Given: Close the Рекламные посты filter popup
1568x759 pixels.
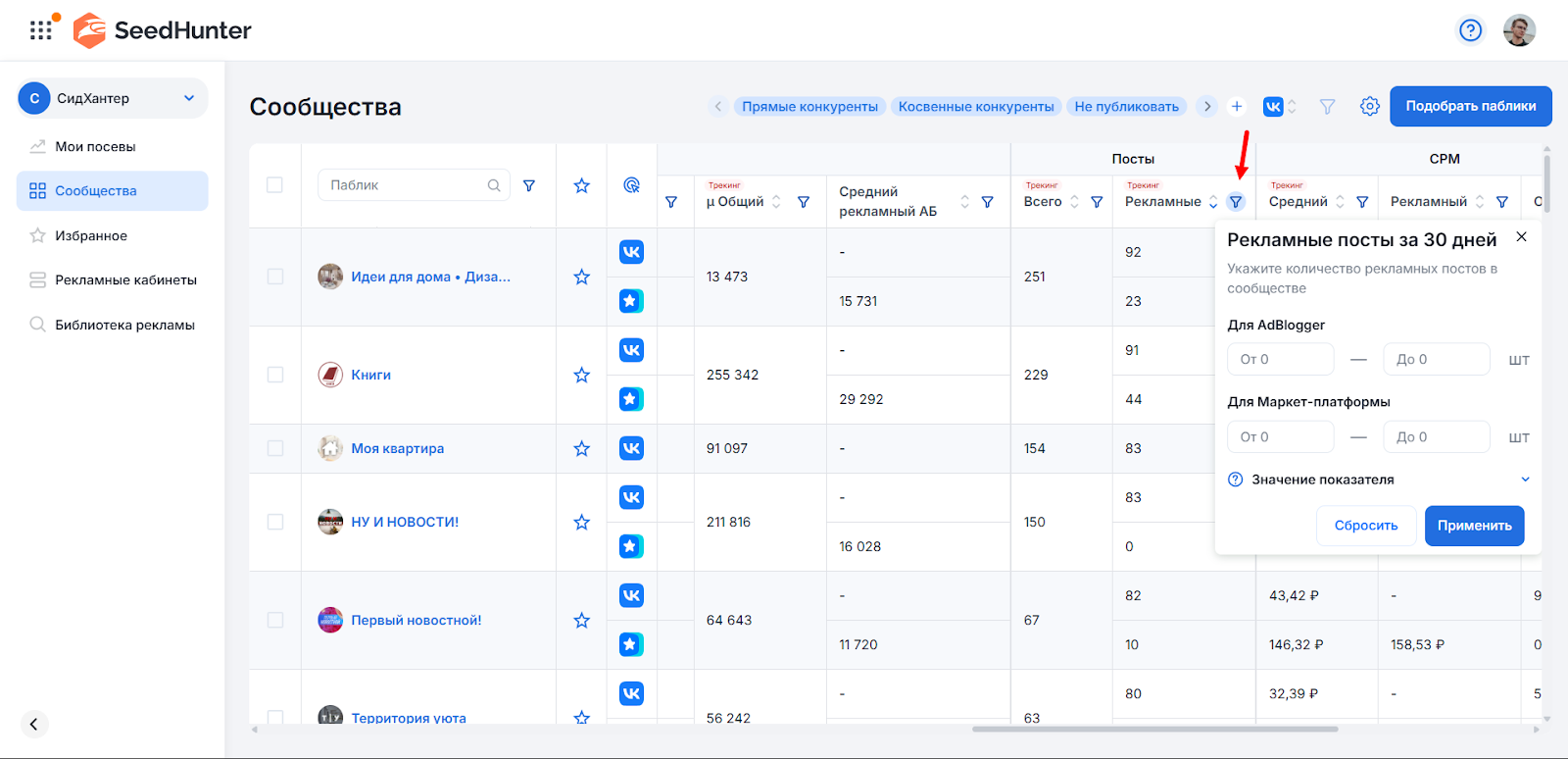Looking at the screenshot, I should (1521, 237).
